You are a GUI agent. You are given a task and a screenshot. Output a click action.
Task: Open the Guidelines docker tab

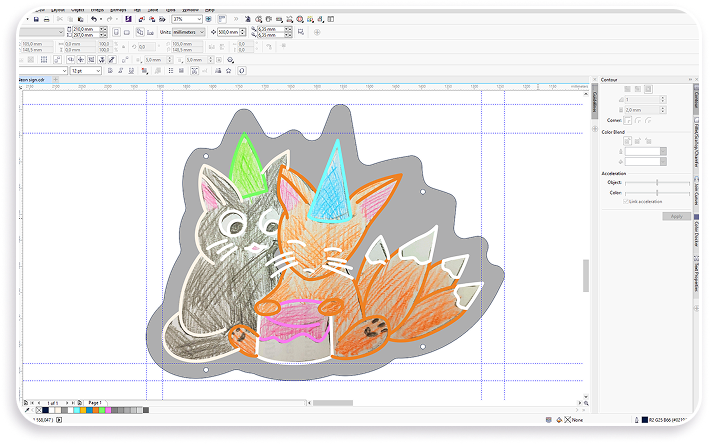(595, 102)
